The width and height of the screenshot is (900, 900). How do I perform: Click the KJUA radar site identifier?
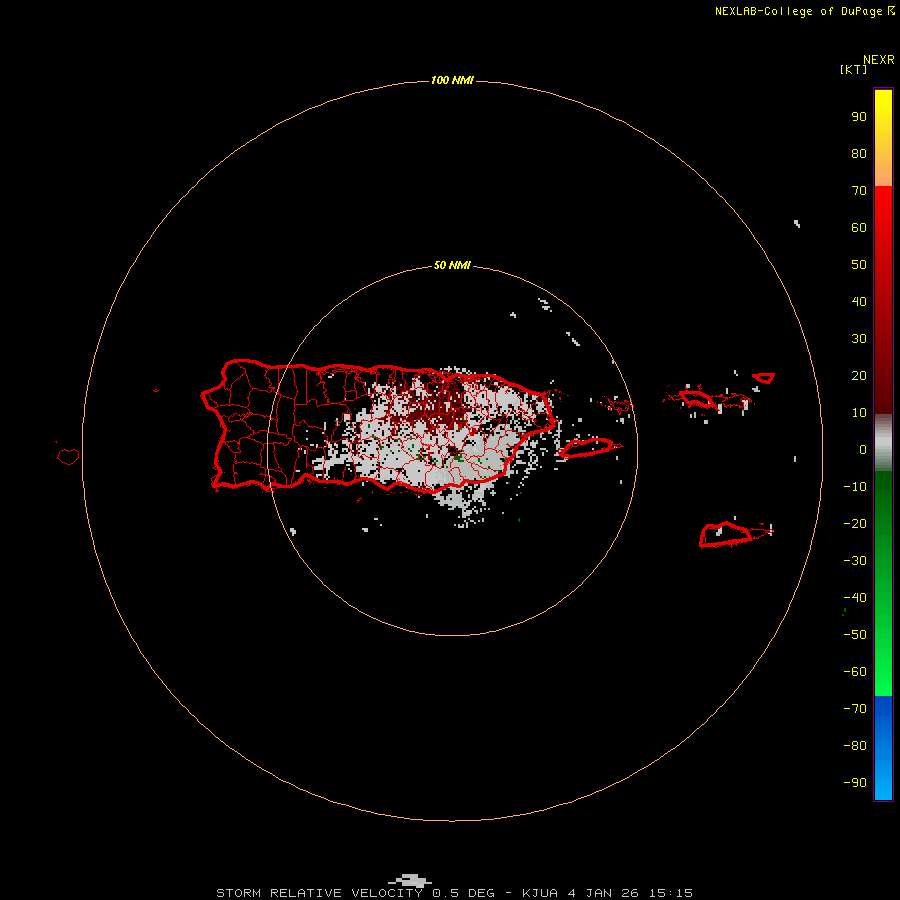click(540, 893)
